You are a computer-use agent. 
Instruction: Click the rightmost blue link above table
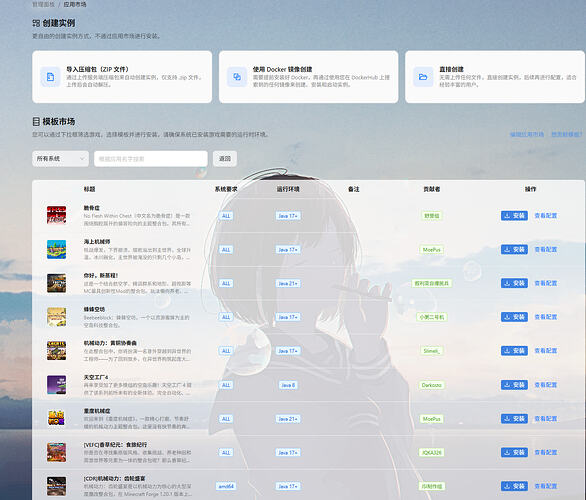[x=567, y=134]
